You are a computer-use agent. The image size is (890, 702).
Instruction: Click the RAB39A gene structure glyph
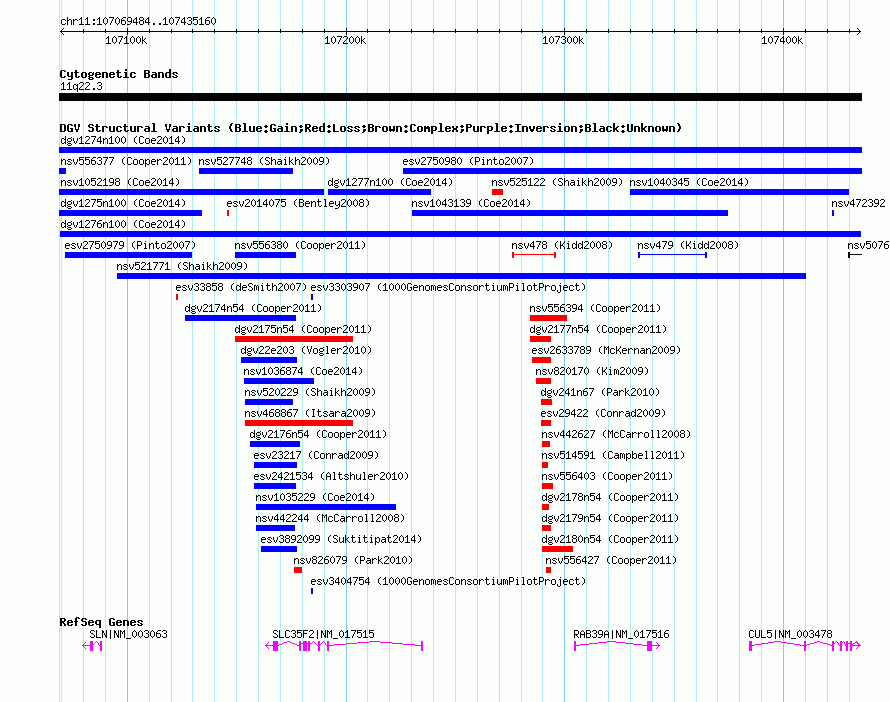click(617, 646)
